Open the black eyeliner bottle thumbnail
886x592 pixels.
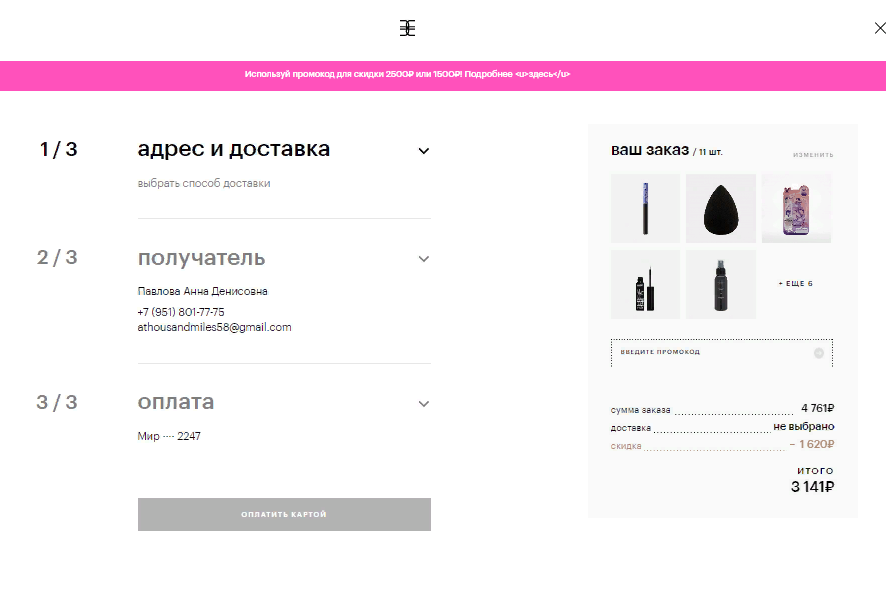[x=645, y=284]
